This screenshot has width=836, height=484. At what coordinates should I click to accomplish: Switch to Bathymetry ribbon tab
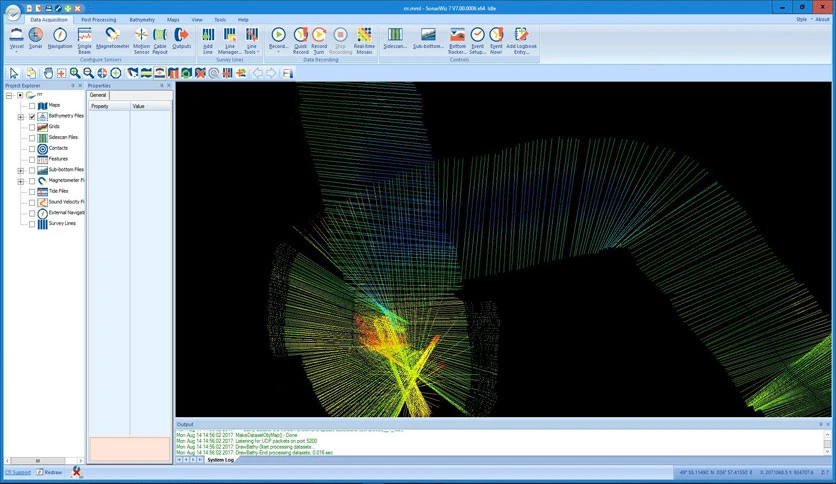point(142,20)
